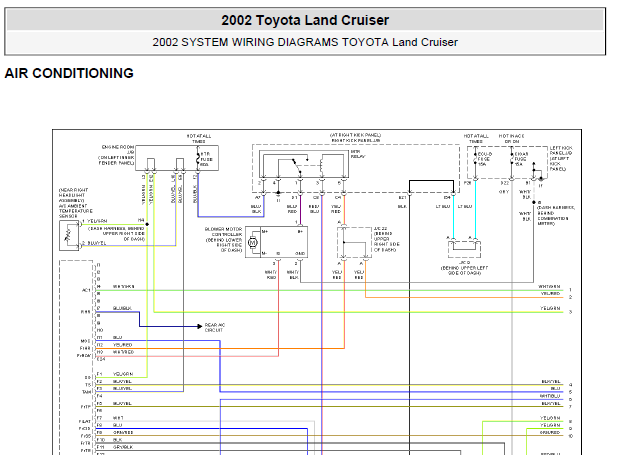Image resolution: width=617 pixels, height=455 pixels.
Task: Click the black splice dot near DASH HARNESS behind combination meter
Action: point(534,202)
